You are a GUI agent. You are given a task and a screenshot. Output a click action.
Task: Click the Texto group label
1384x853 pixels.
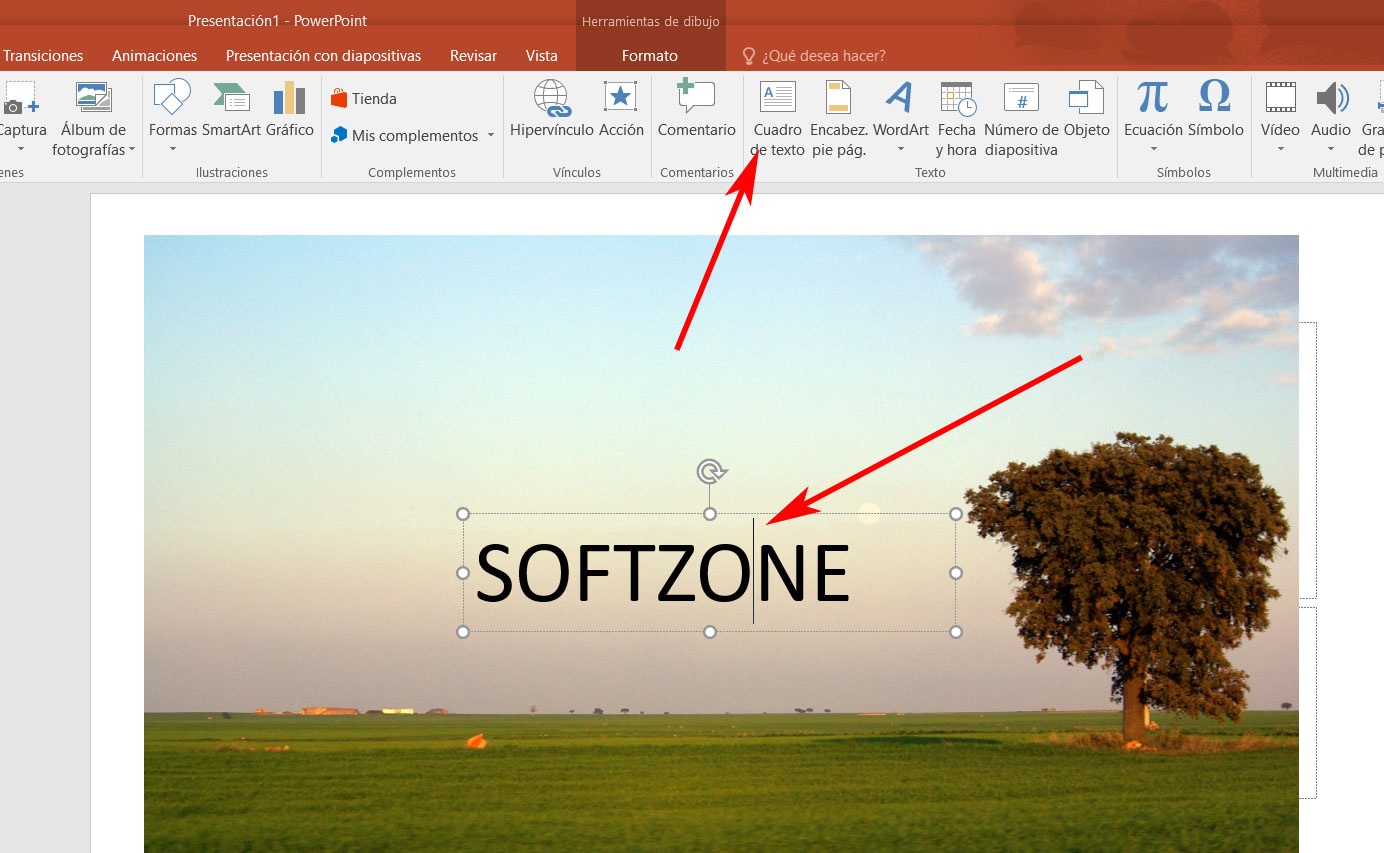pyautogui.click(x=930, y=172)
